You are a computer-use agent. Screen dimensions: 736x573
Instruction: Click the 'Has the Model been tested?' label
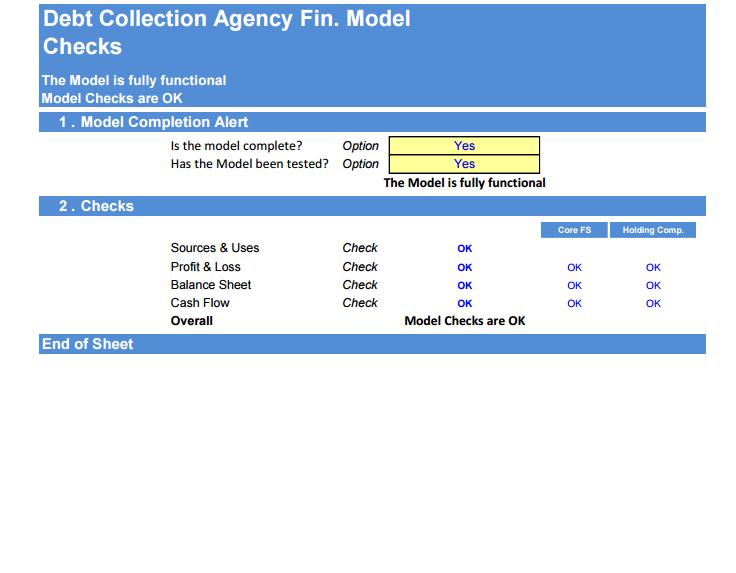point(250,164)
